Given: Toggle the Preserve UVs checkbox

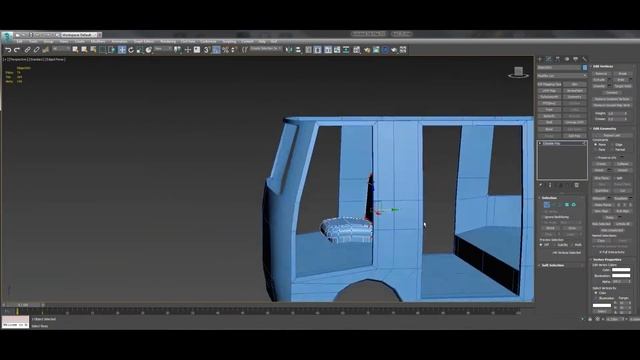Looking at the screenshot, I should click(x=596, y=158).
